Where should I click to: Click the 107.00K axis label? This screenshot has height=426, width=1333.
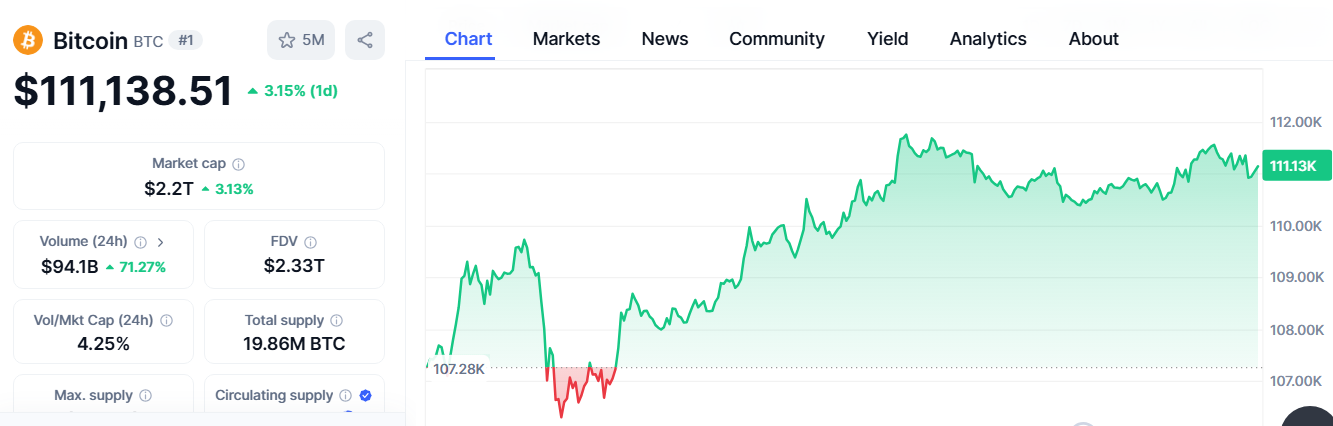pos(1295,381)
